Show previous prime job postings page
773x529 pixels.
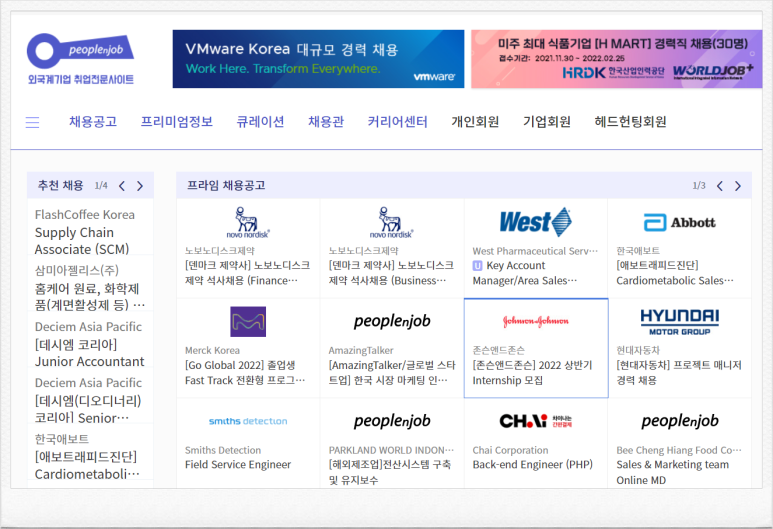click(x=720, y=186)
